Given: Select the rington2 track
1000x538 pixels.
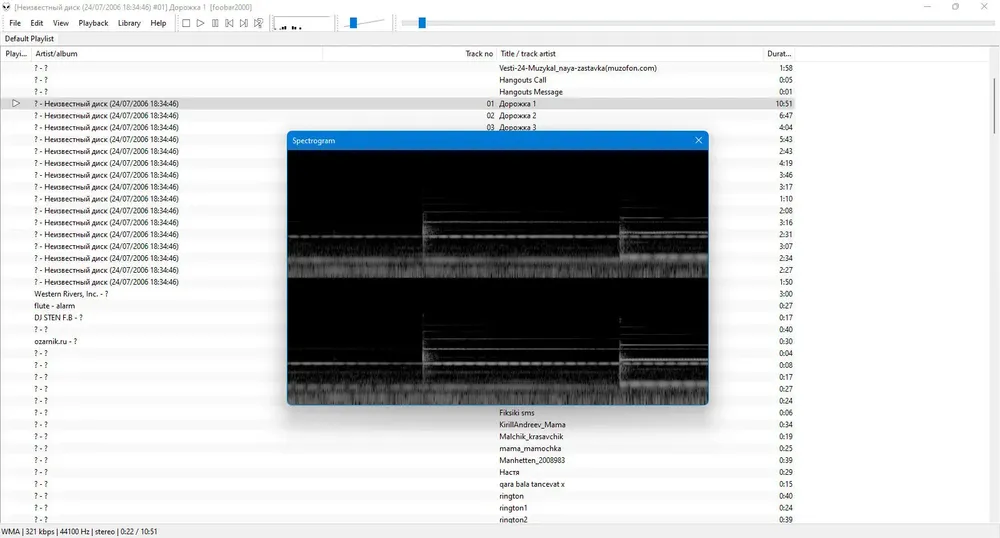Looking at the screenshot, I should pos(513,520).
